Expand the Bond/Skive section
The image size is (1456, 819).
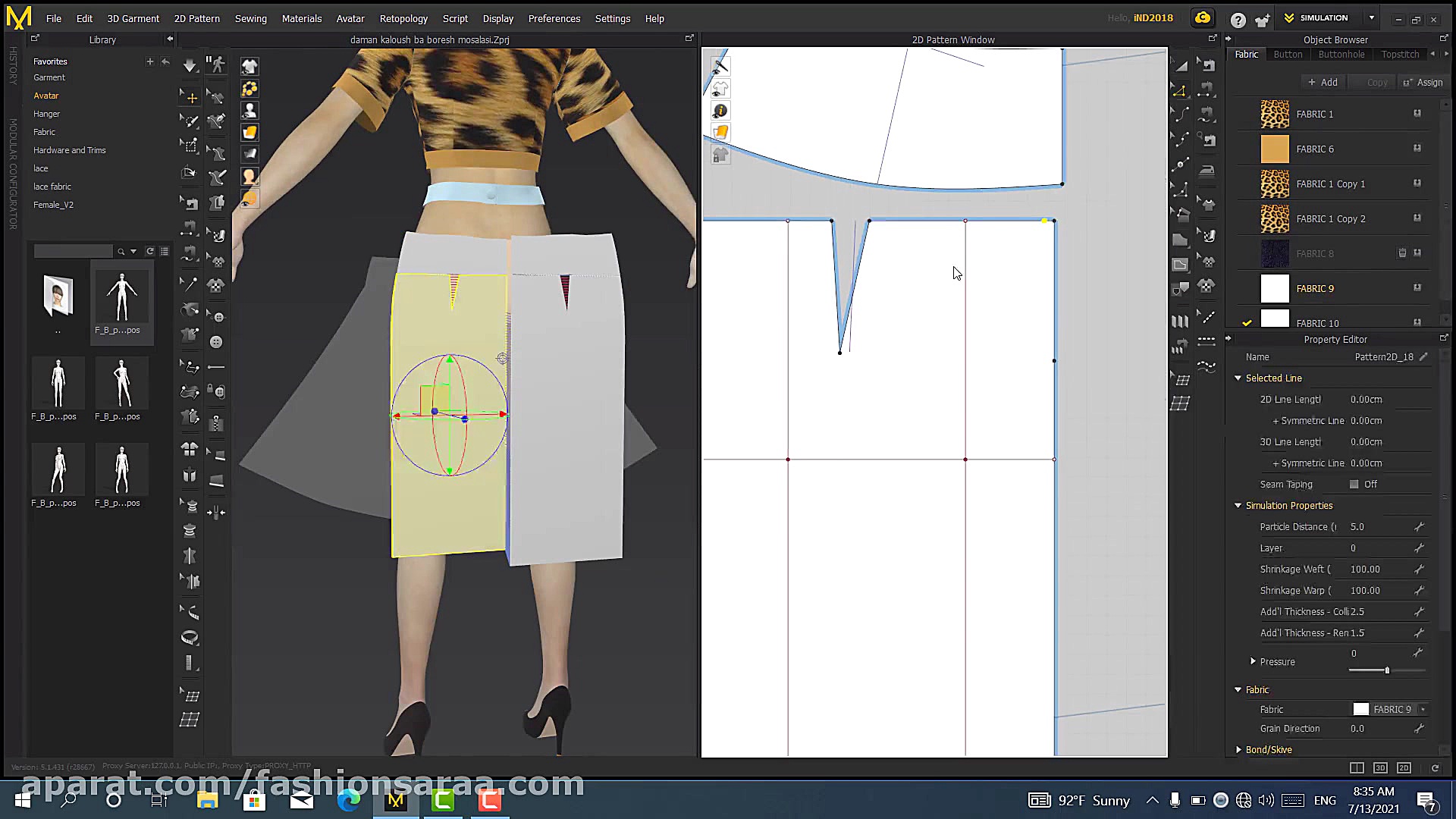pos(1239,750)
